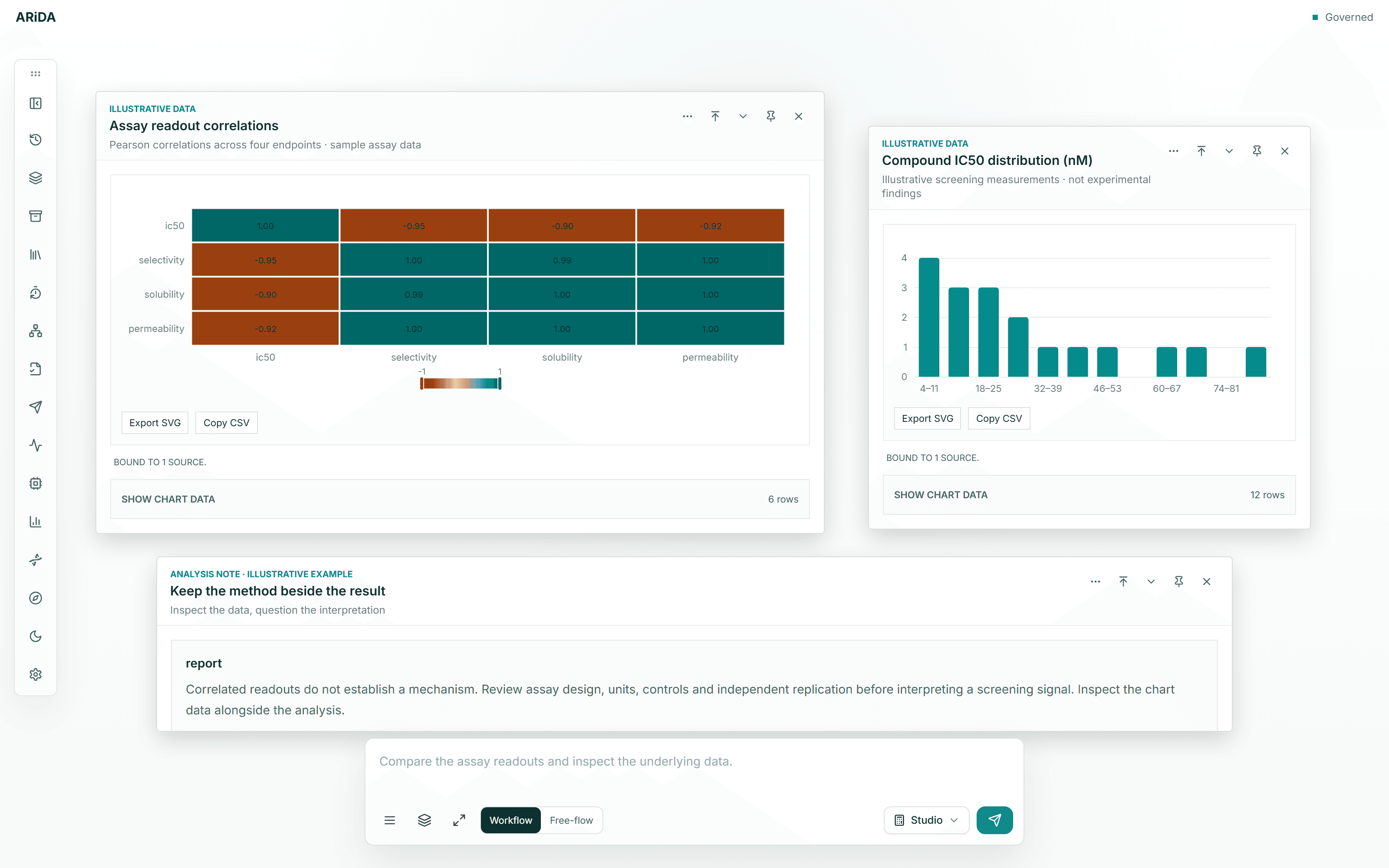Open the history icon in sidebar

click(x=36, y=139)
